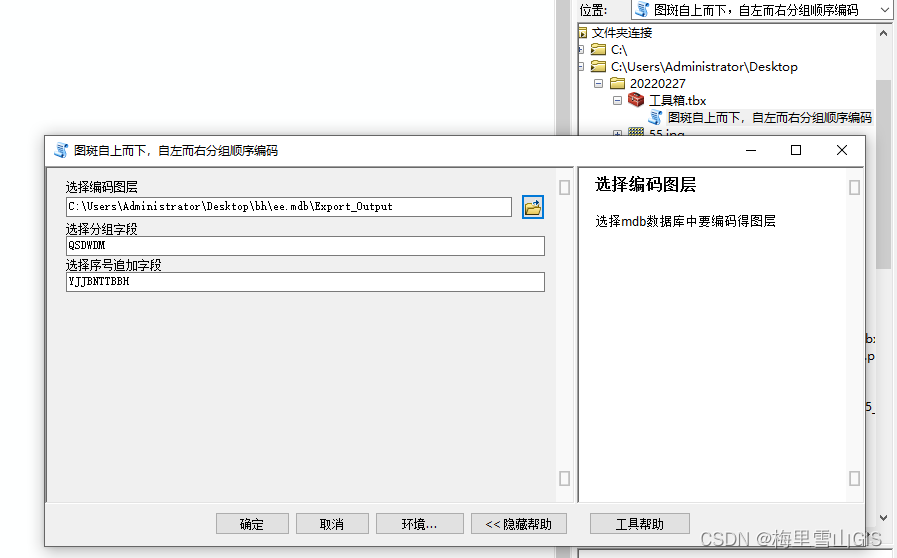
Task: Select 工具箱.tbx in the catalog tree
Action: click(677, 101)
